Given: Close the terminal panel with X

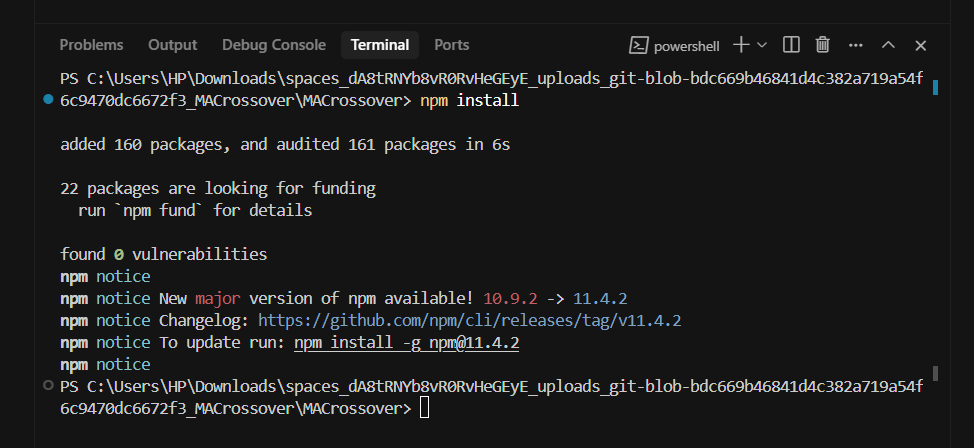Looking at the screenshot, I should (921, 45).
